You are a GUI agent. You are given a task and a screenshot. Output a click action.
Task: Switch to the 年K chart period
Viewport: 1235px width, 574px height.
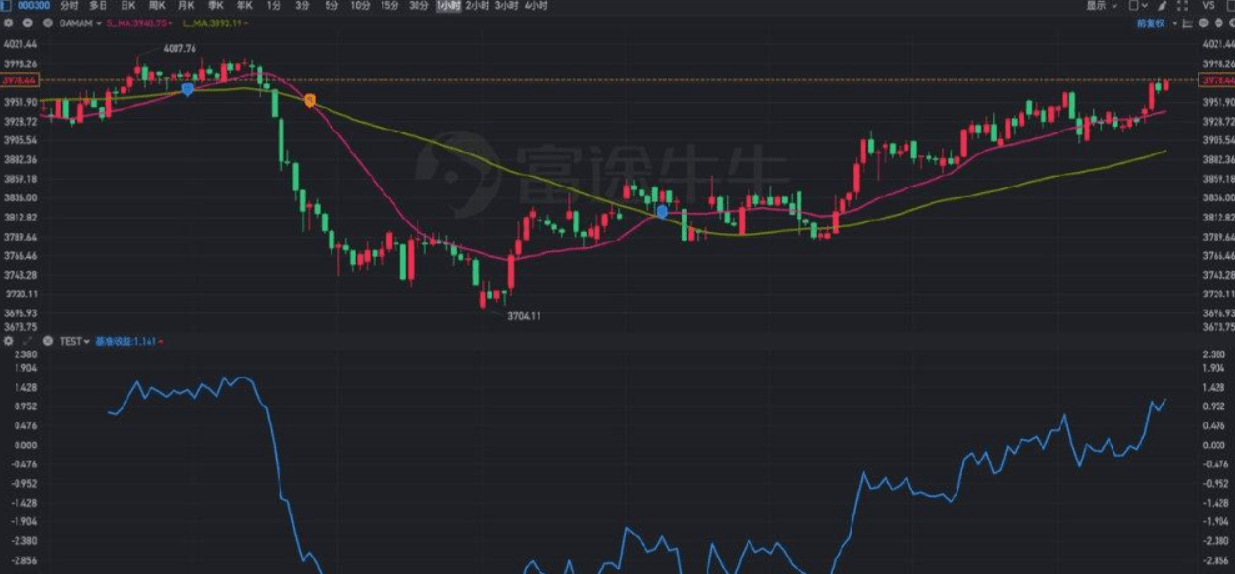tap(244, 6)
